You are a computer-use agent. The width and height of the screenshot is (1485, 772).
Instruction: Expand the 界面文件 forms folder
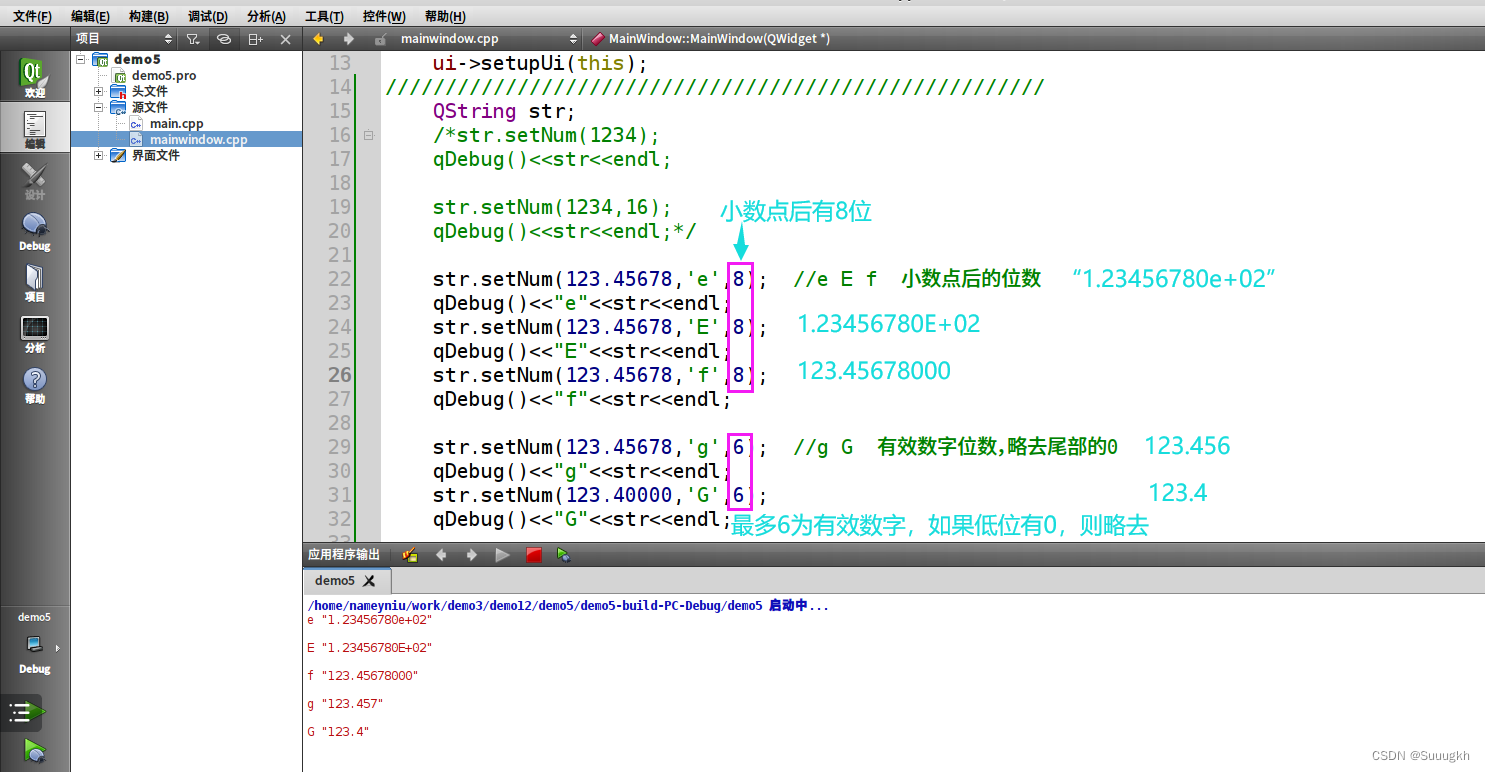[99, 155]
